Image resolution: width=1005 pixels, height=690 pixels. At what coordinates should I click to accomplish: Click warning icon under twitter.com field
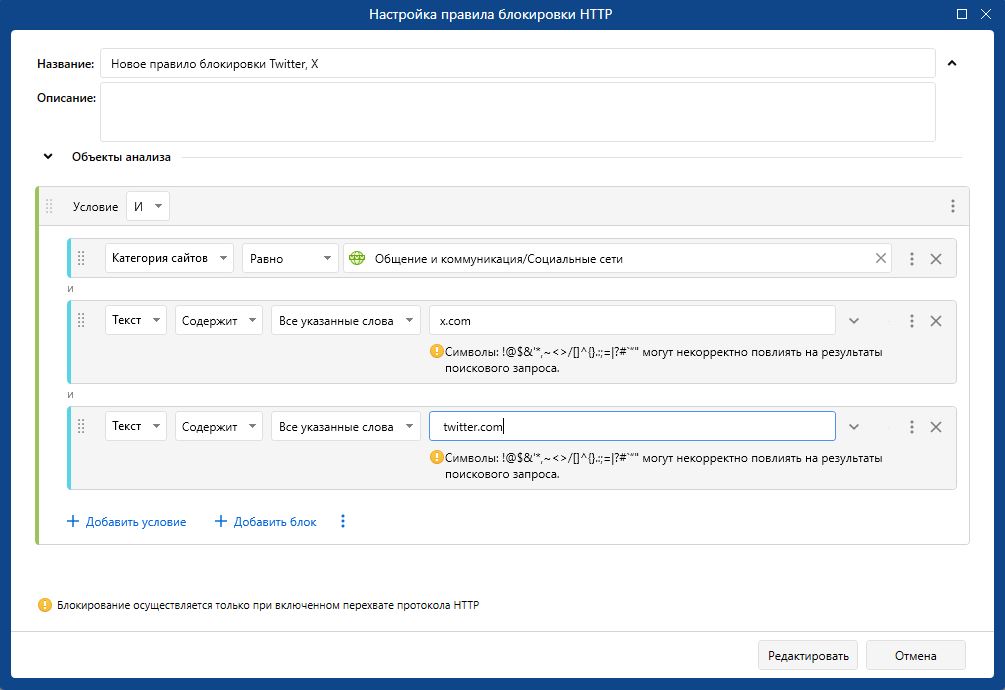click(x=436, y=457)
